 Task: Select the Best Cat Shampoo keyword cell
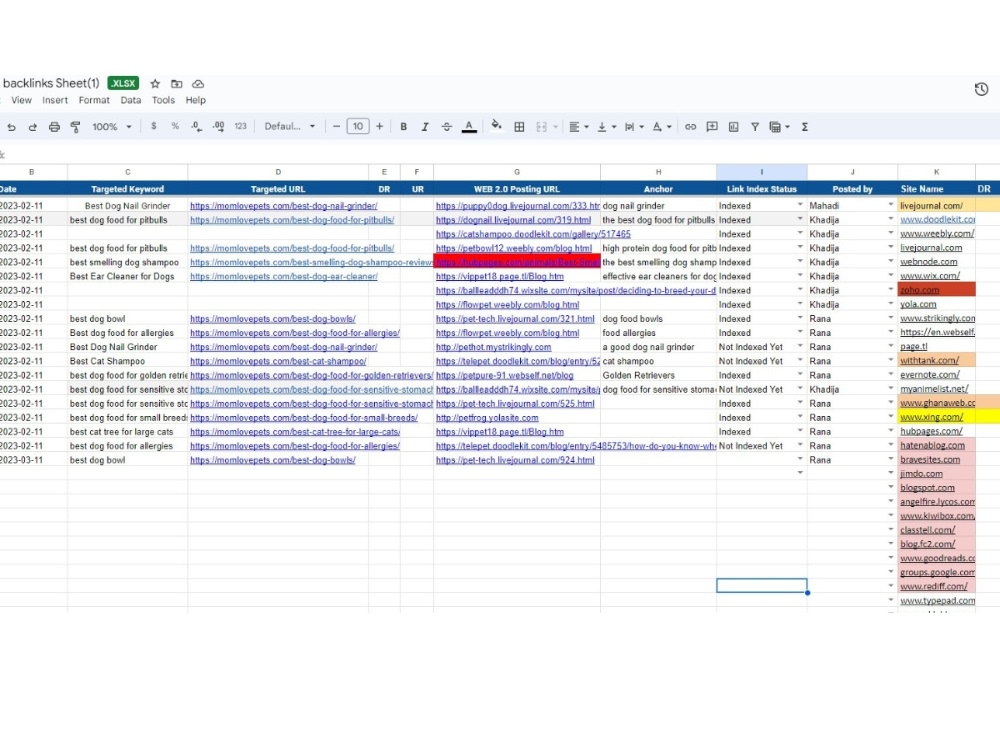pyautogui.click(x=128, y=361)
